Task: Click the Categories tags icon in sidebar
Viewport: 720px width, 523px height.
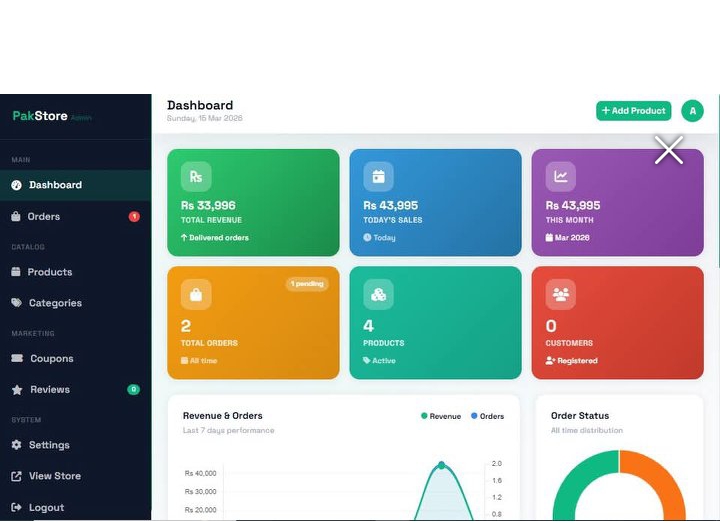Action: pyautogui.click(x=17, y=303)
